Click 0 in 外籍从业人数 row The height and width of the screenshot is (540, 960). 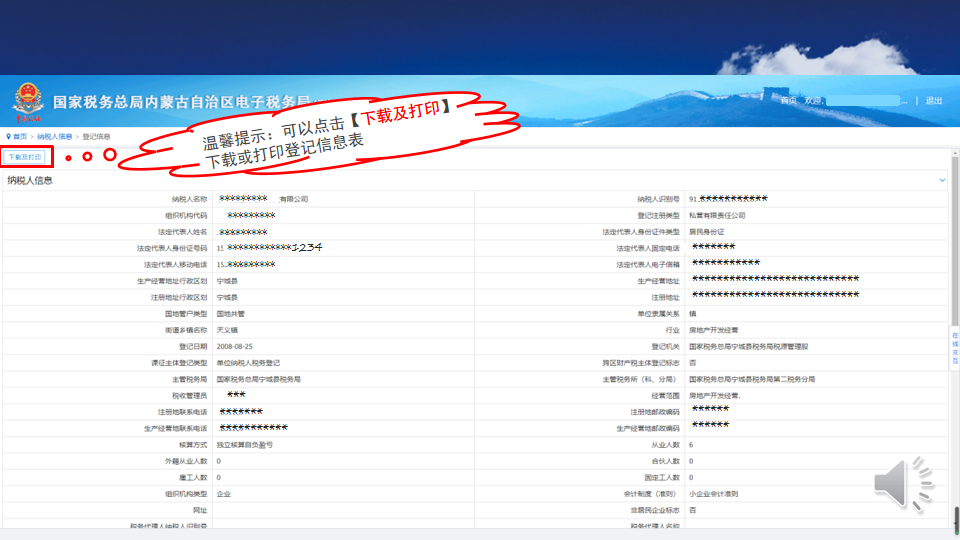click(219, 461)
